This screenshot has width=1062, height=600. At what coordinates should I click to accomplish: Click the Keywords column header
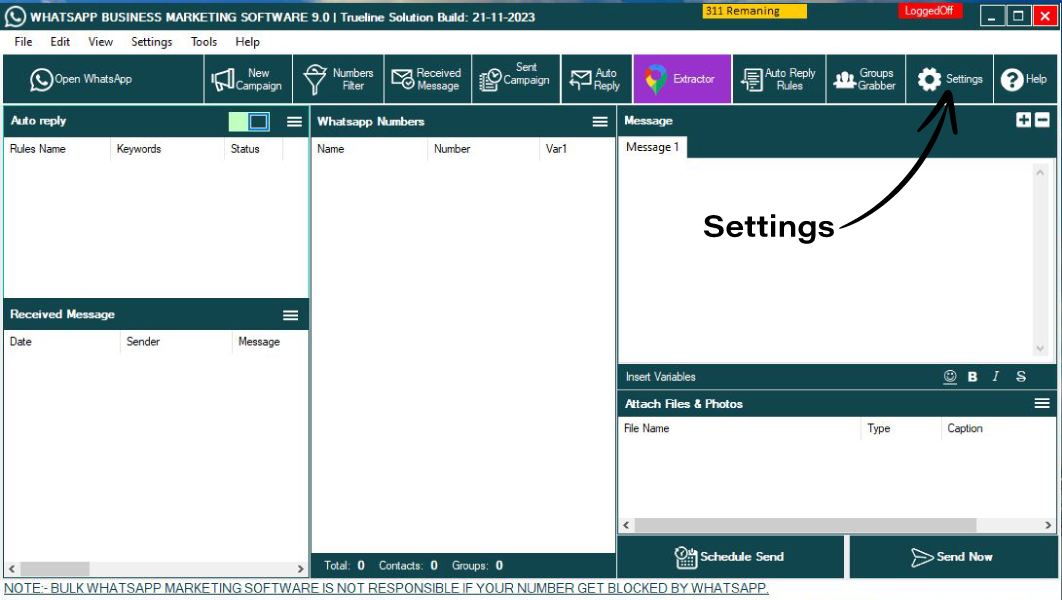[x=167, y=149]
